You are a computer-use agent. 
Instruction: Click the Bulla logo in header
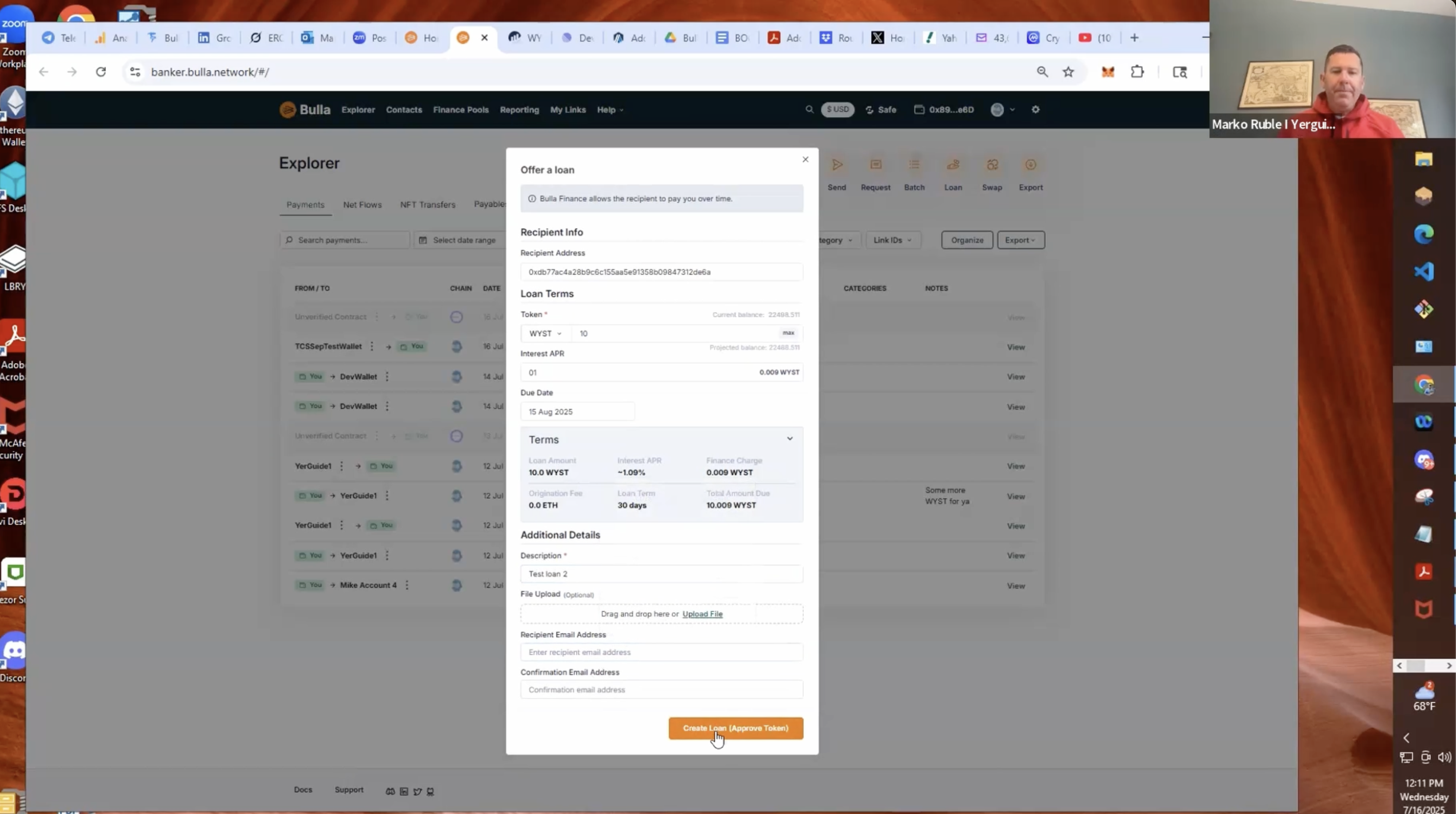pyautogui.click(x=305, y=110)
